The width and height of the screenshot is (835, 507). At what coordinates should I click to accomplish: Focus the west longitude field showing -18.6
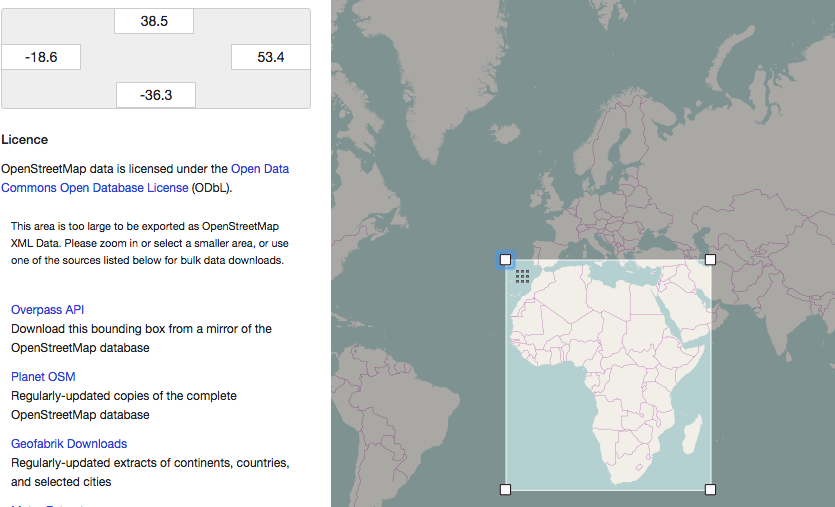coord(41,57)
